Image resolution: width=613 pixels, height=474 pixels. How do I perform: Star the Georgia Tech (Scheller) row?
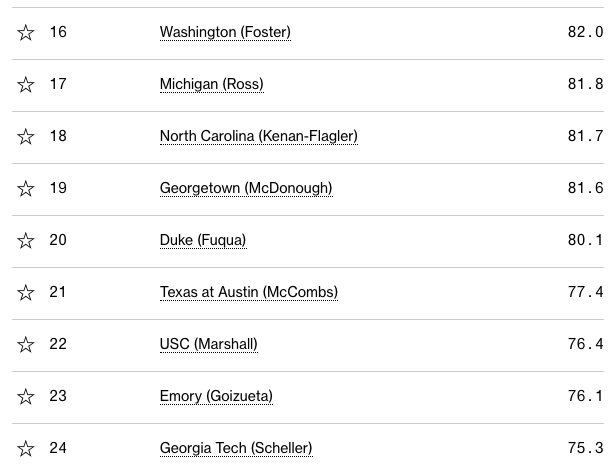(x=26, y=449)
